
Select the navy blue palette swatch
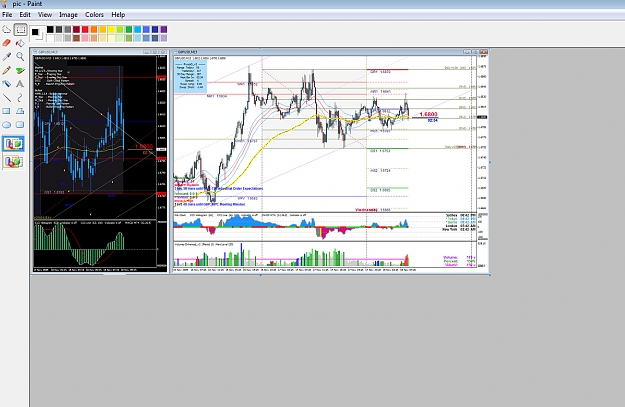tap(155, 29)
